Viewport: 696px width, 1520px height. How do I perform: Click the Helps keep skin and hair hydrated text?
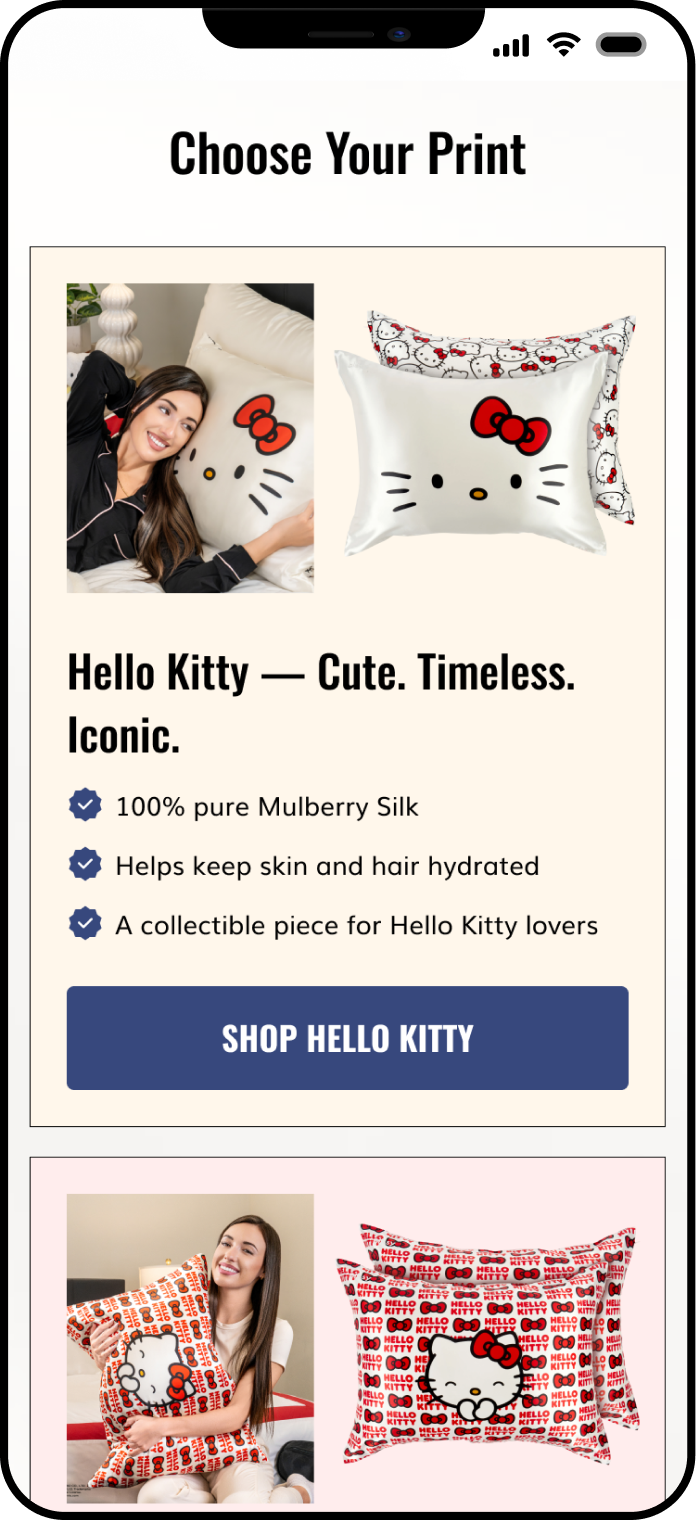327,866
